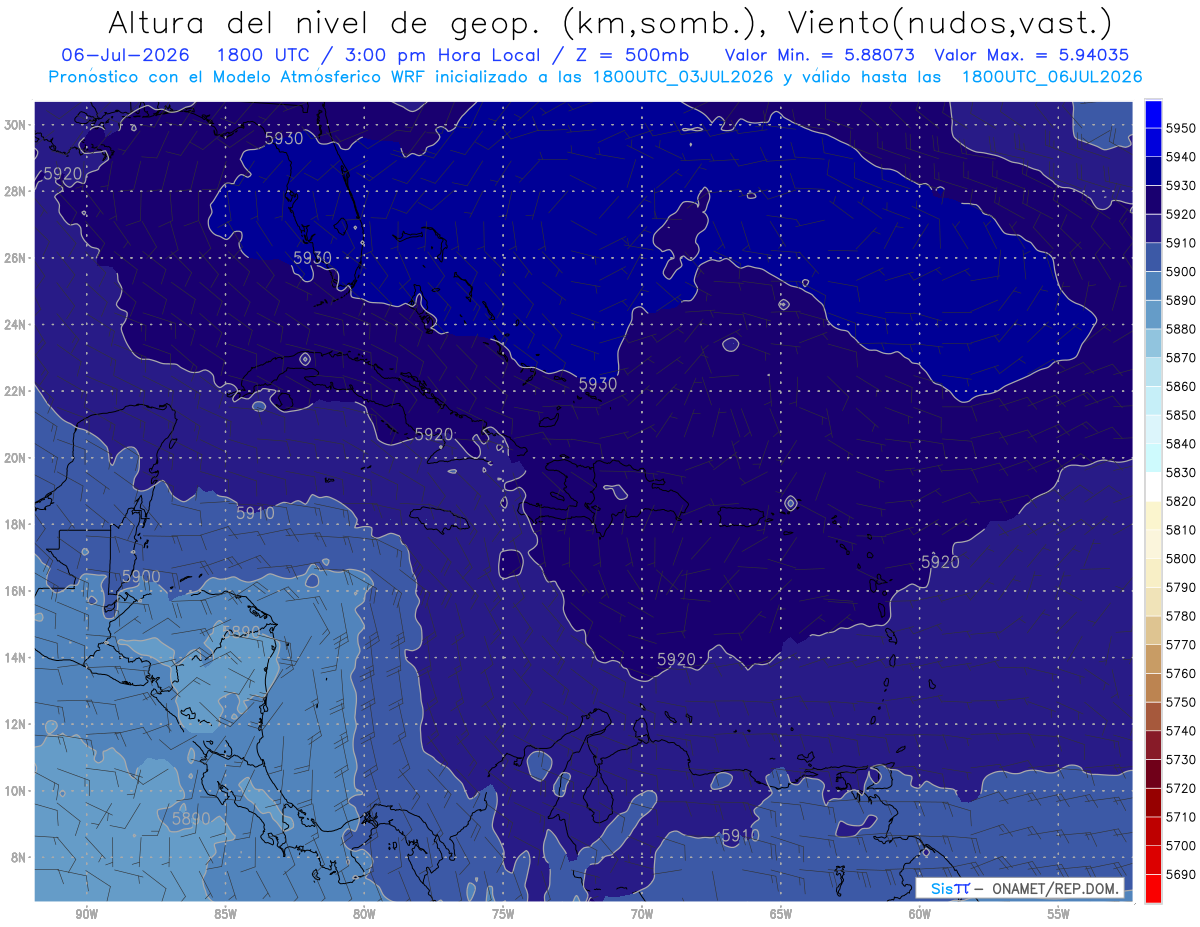The image size is (1200, 927).
Task: Click the '1800 UTC / 3:00 pm Hora Local' time text
Action: click(x=380, y=55)
